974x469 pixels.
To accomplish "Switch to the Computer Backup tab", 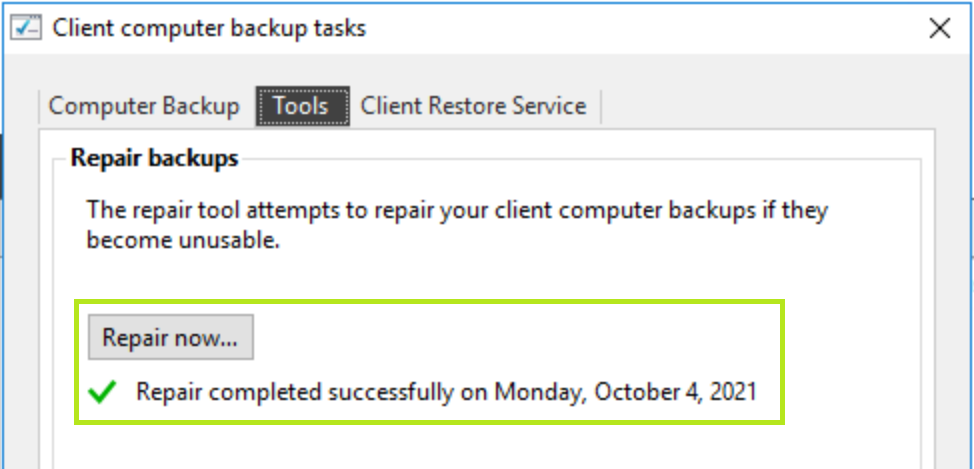I will [x=144, y=106].
